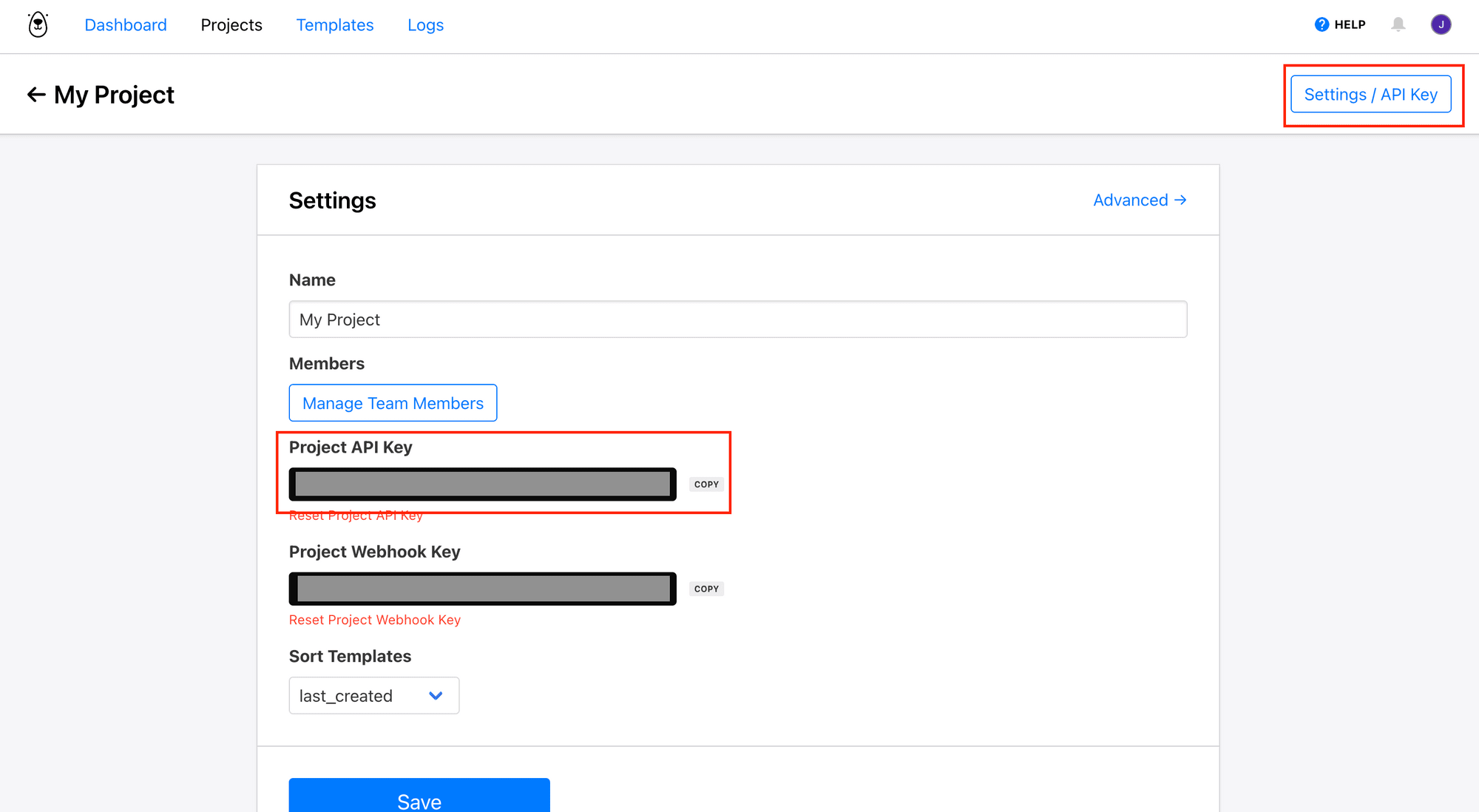Image resolution: width=1479 pixels, height=812 pixels.
Task: Copy the Project Webhook Key
Action: coord(706,589)
